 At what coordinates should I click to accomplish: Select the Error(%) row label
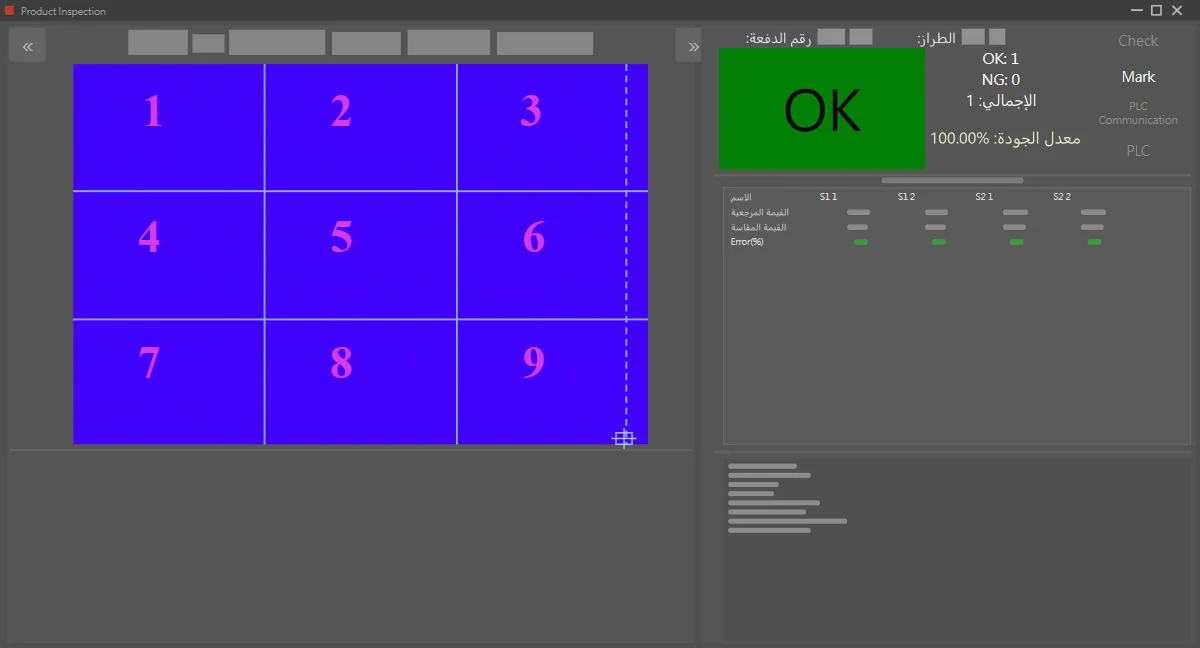coord(747,242)
